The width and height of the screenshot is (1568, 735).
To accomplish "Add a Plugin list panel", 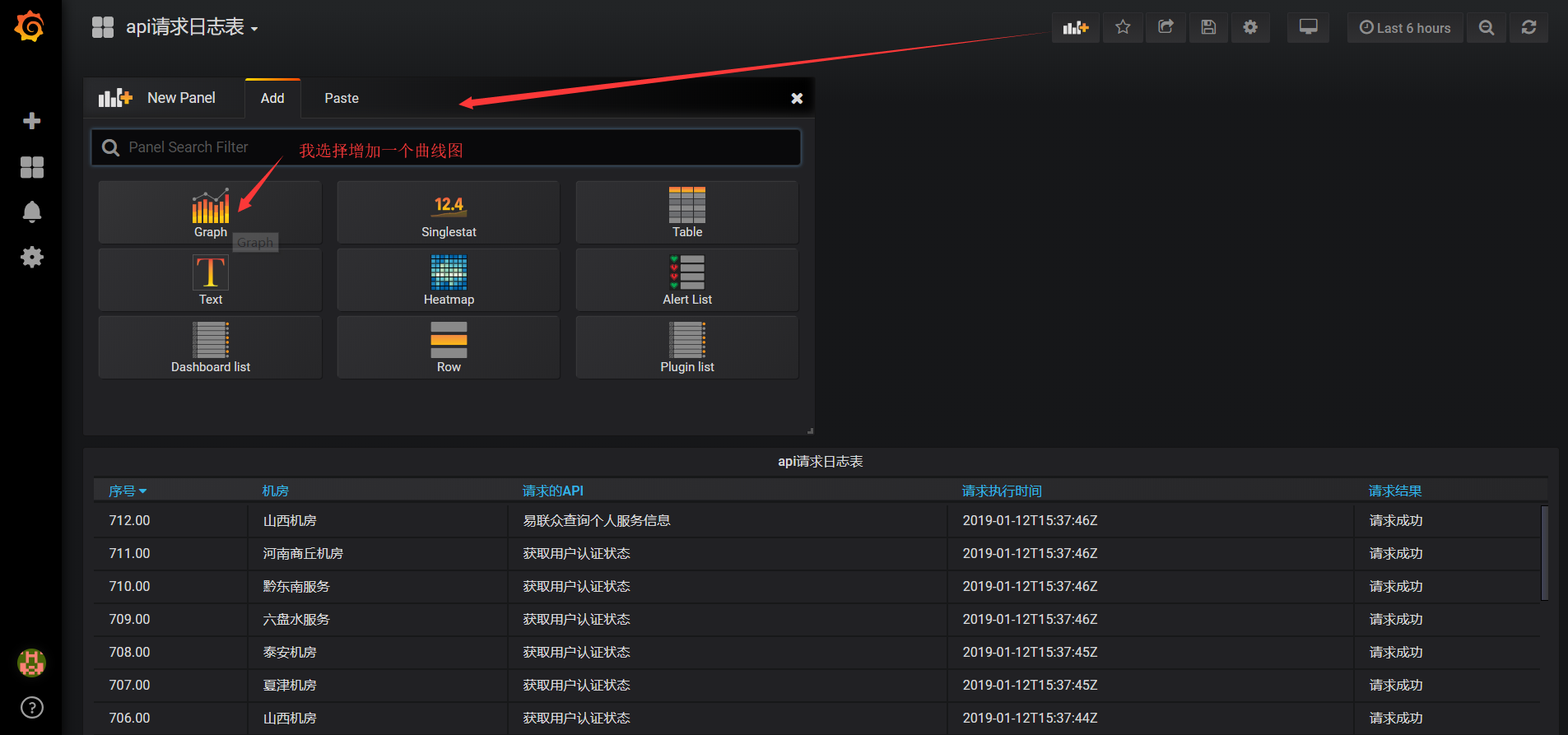I will [x=687, y=347].
